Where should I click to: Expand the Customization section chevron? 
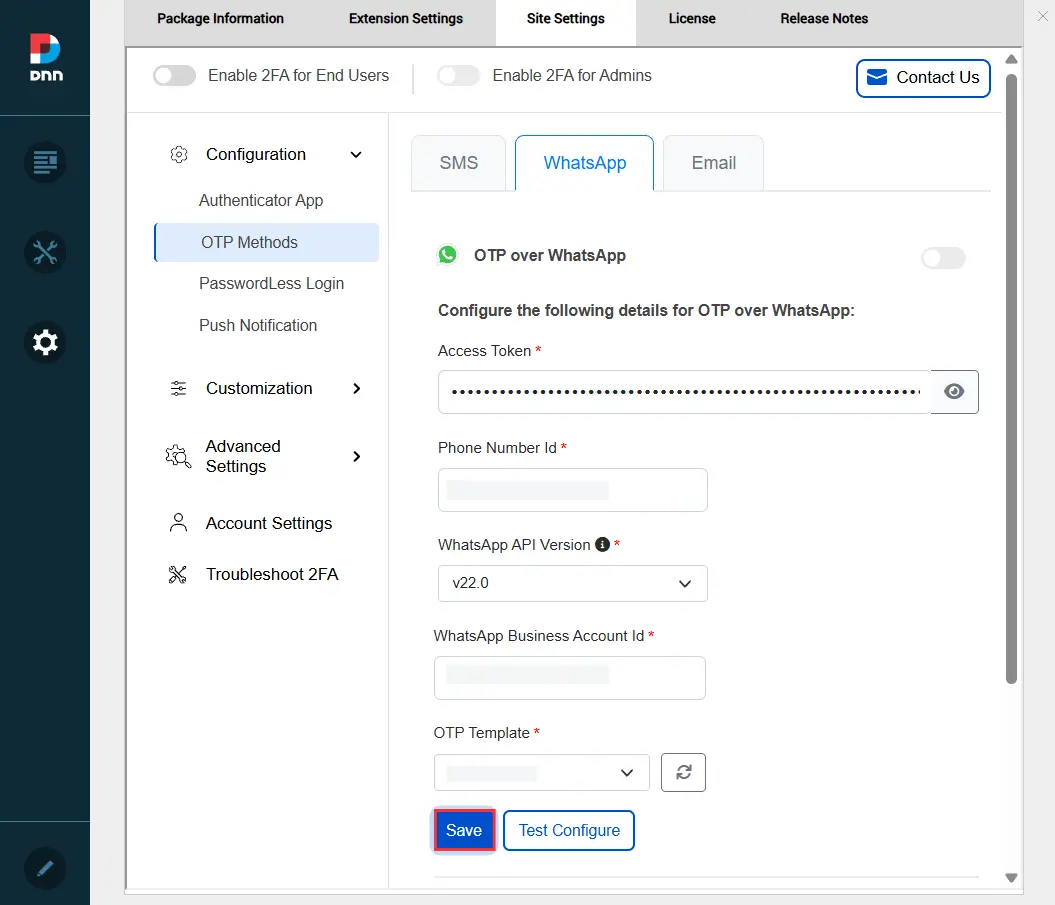point(357,388)
